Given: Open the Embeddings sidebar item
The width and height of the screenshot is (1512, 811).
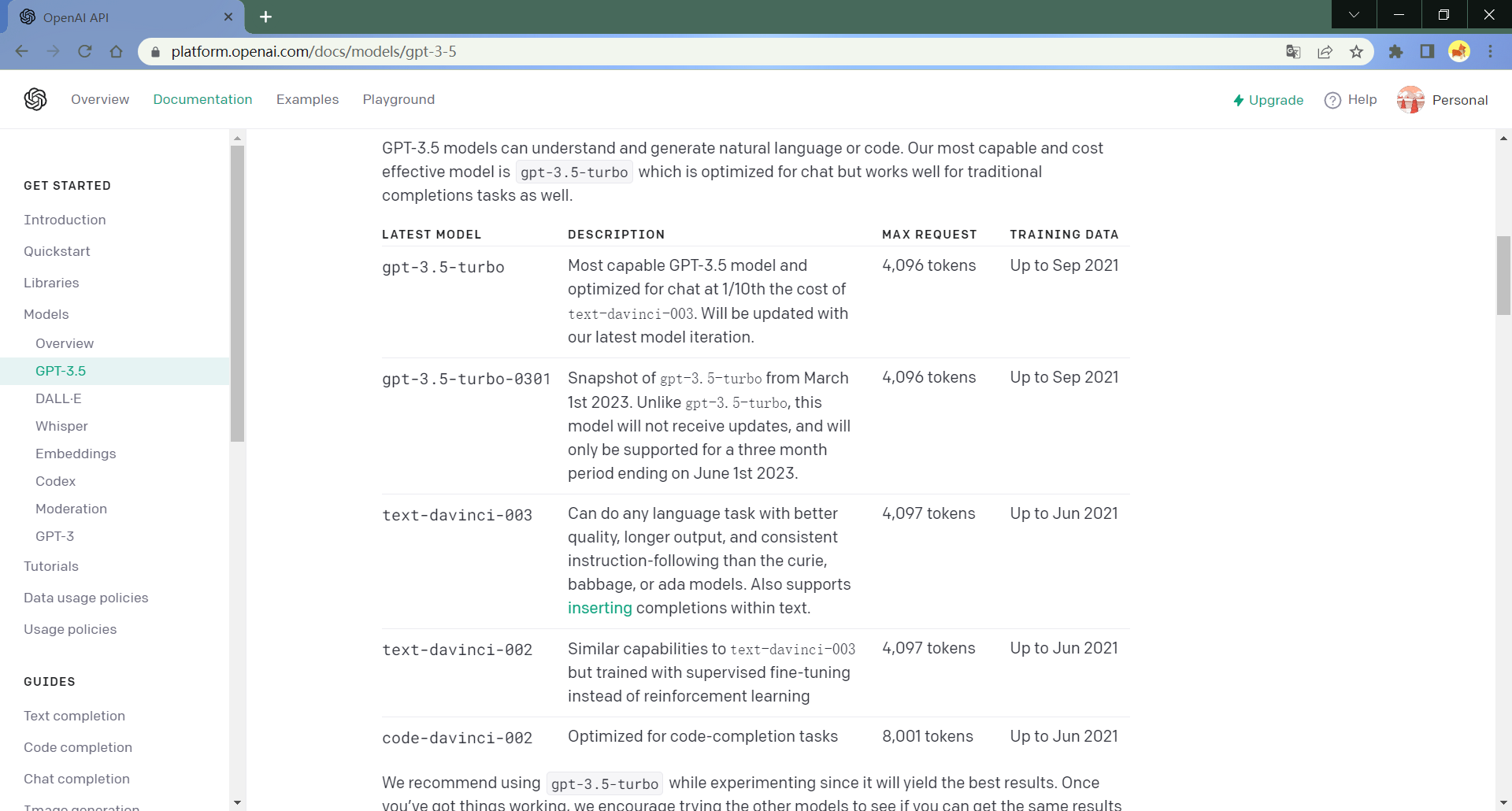Looking at the screenshot, I should [x=76, y=454].
